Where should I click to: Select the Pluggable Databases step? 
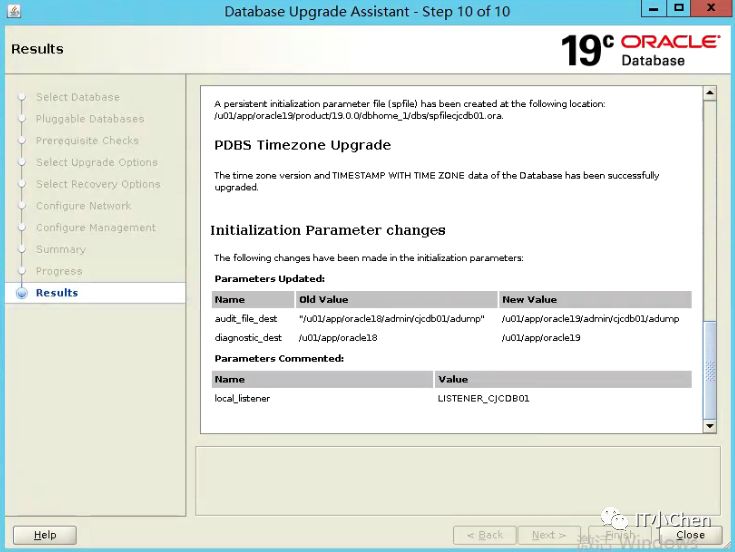90,119
